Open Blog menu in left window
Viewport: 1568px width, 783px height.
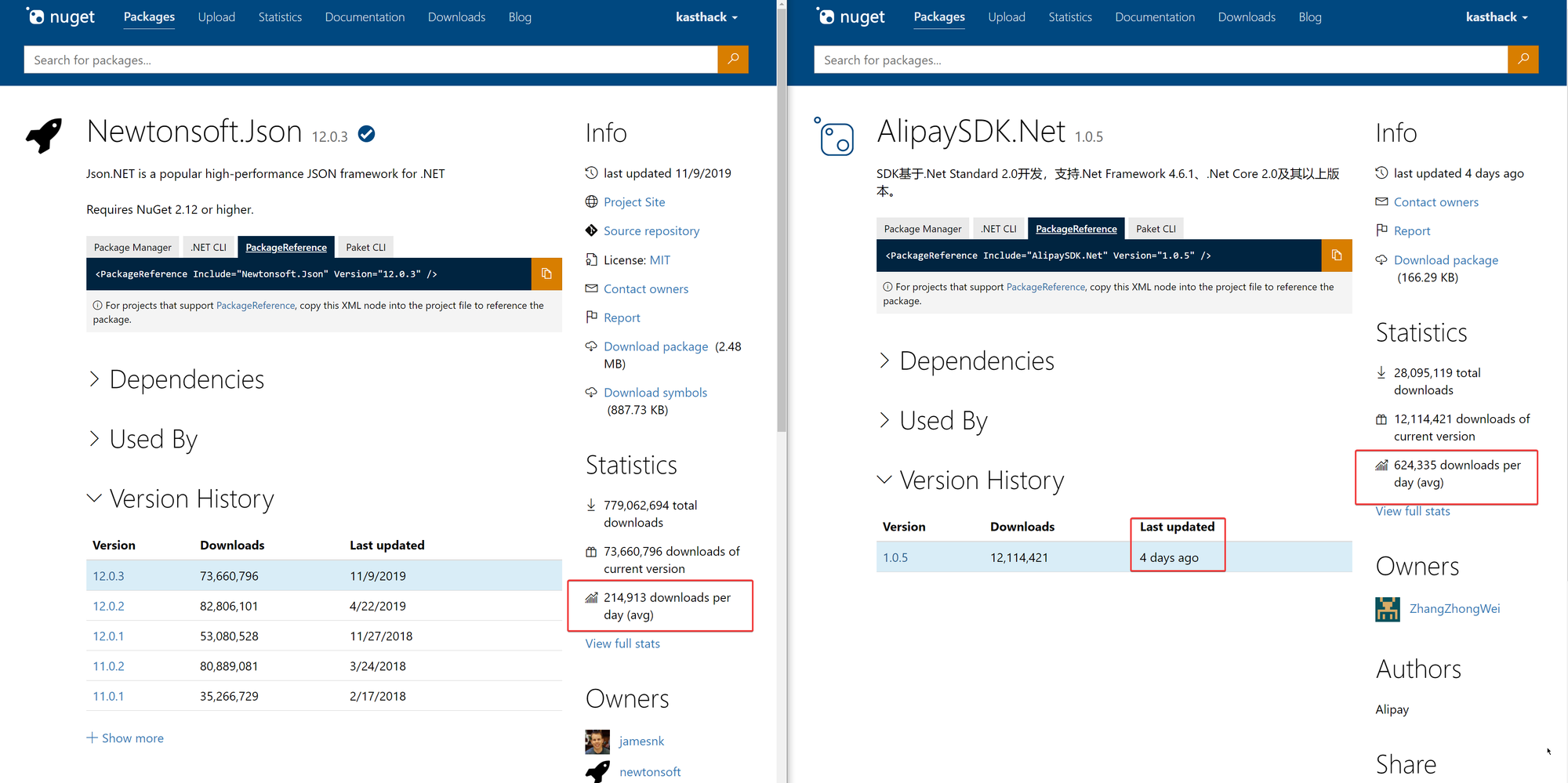pos(520,17)
